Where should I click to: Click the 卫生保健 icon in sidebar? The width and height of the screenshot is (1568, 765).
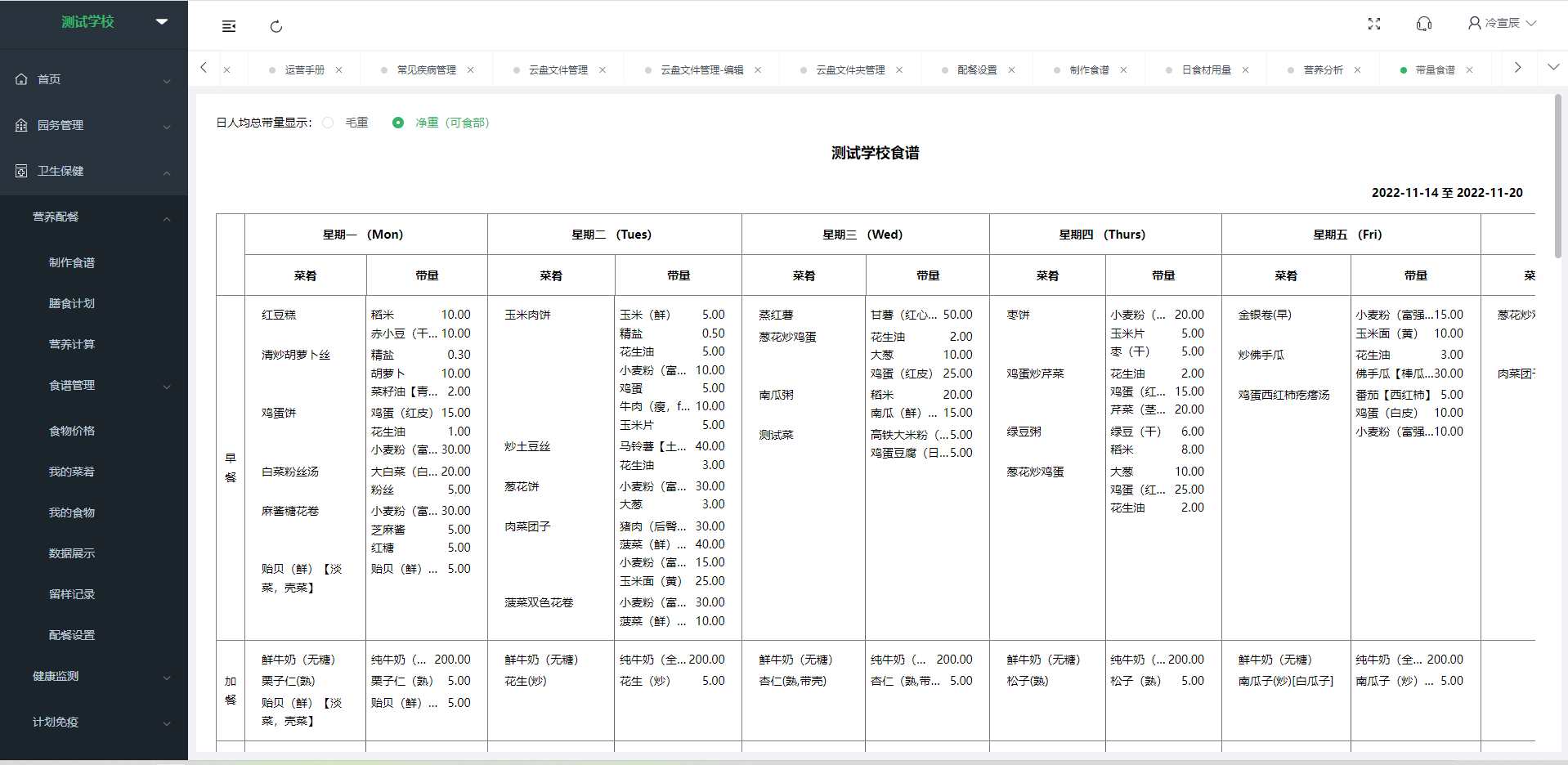(21, 171)
